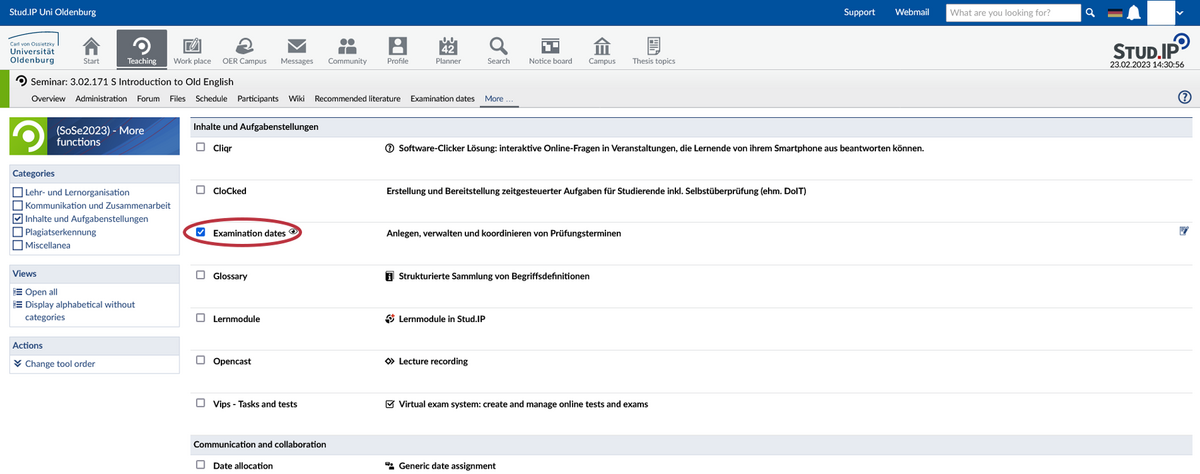Viewport: 1200px width, 474px height.
Task: Select Display alphabetical without categories
Action: tap(80, 310)
